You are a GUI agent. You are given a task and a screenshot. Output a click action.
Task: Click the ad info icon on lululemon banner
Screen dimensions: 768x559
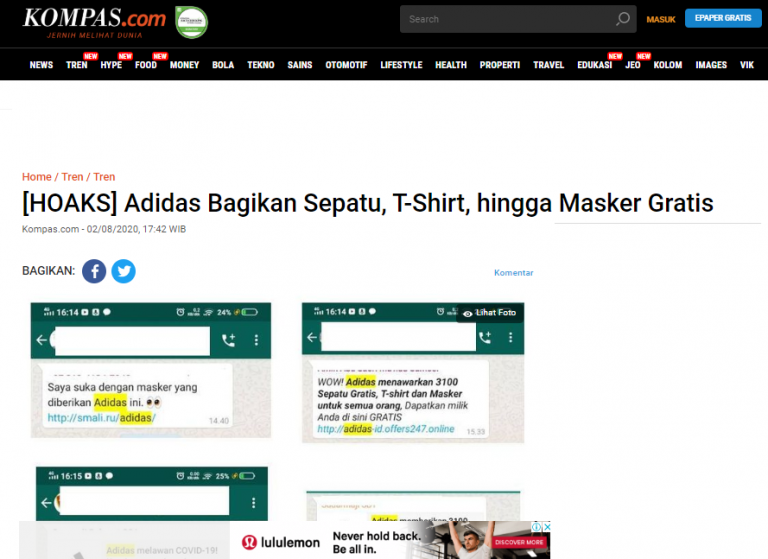(x=537, y=527)
